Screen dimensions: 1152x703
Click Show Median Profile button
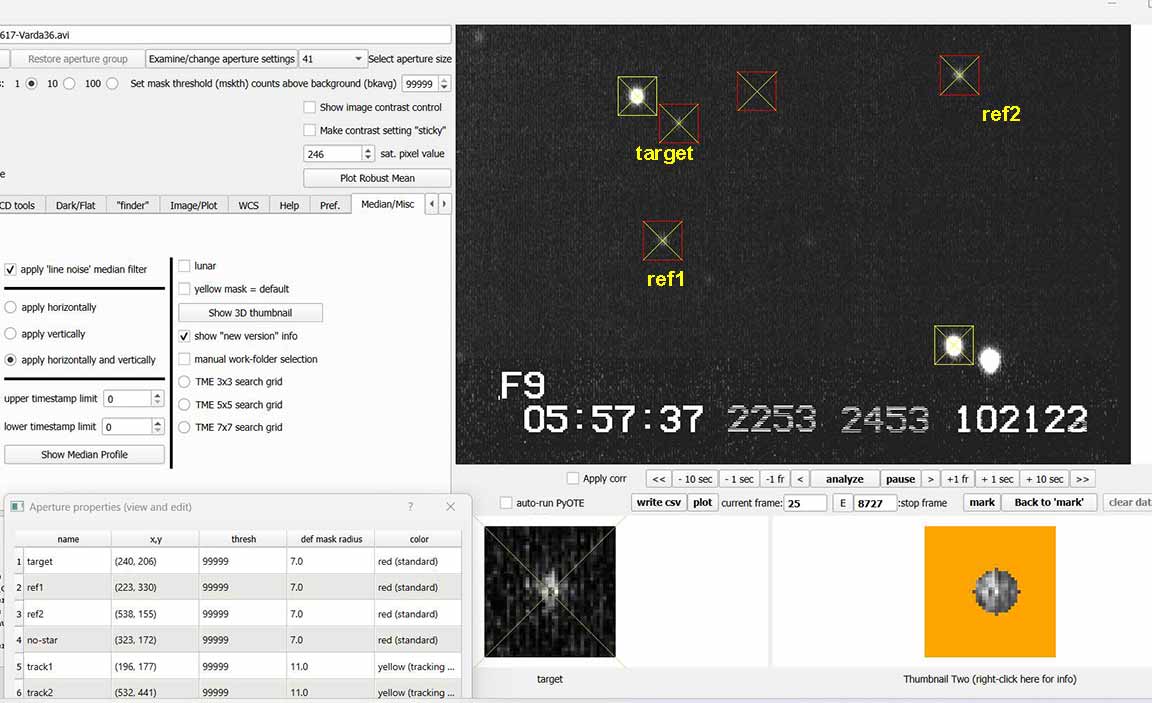click(84, 455)
